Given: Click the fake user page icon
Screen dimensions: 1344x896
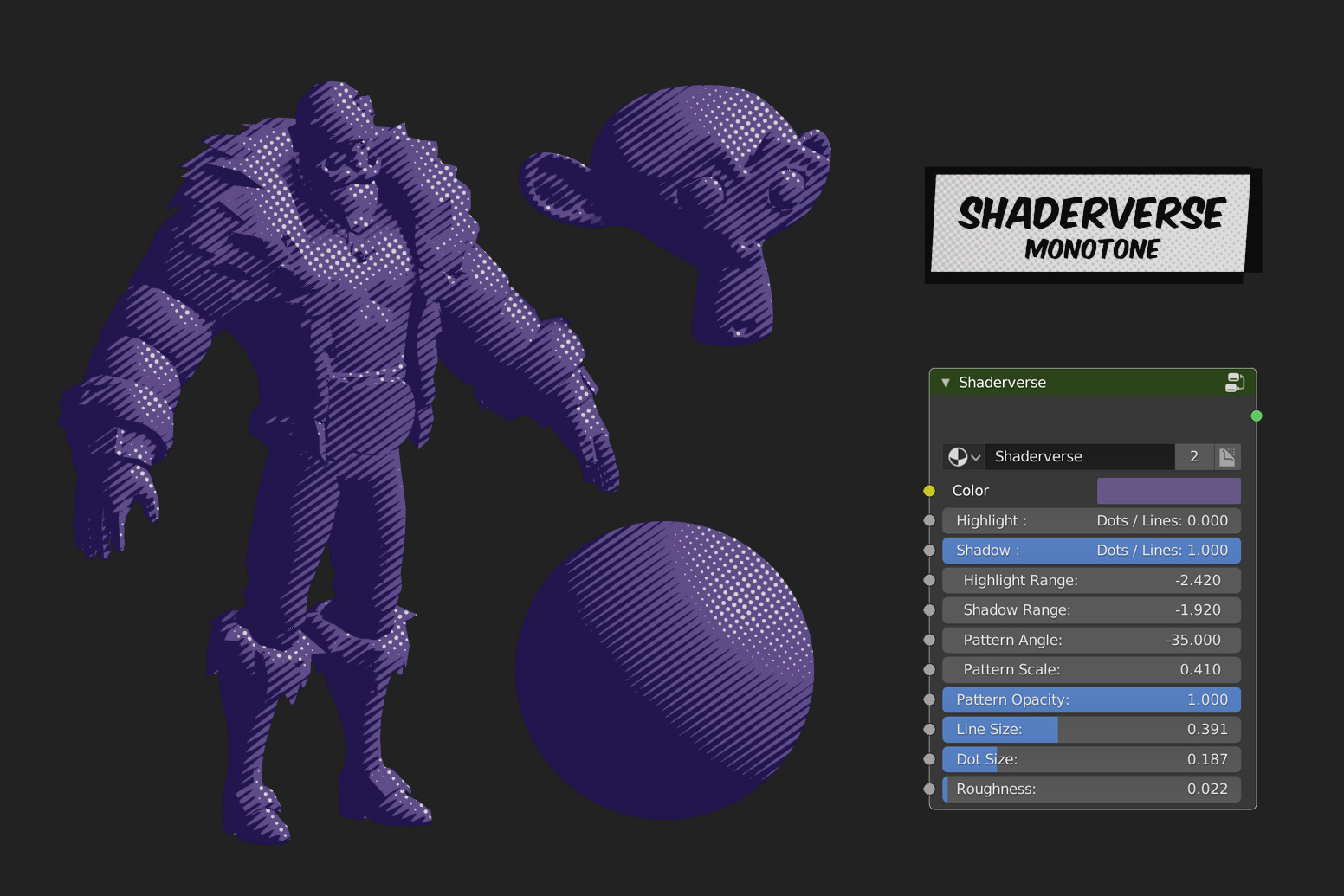Looking at the screenshot, I should pos(1227,457).
